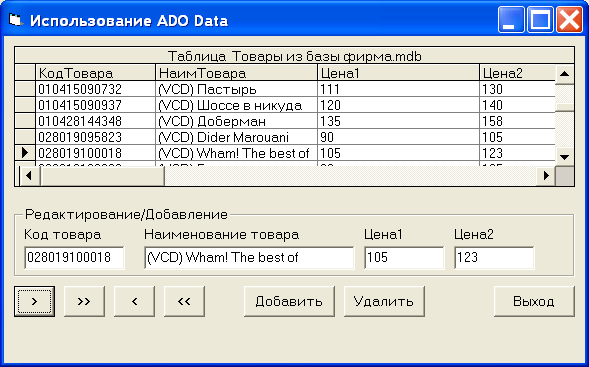The height and width of the screenshot is (367, 589).
Task: Click grid cell (VCD) Wham! The best of
Action: pos(237,153)
